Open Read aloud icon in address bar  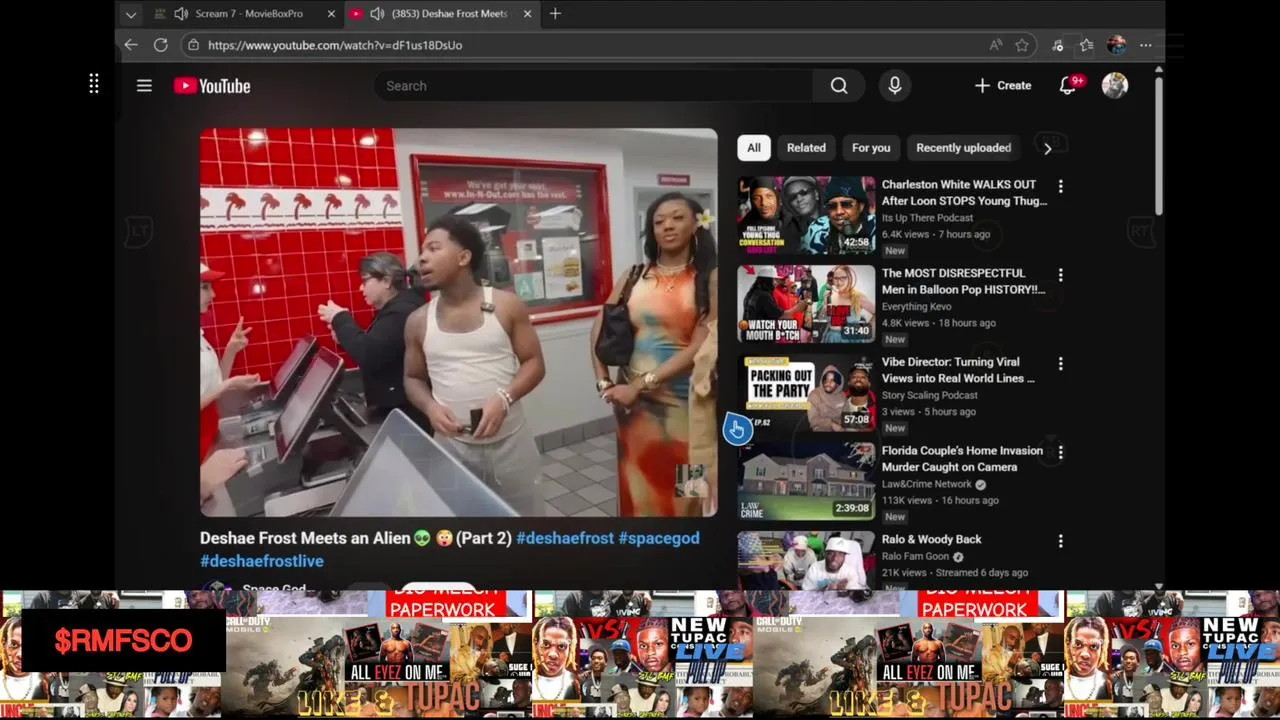coord(996,45)
